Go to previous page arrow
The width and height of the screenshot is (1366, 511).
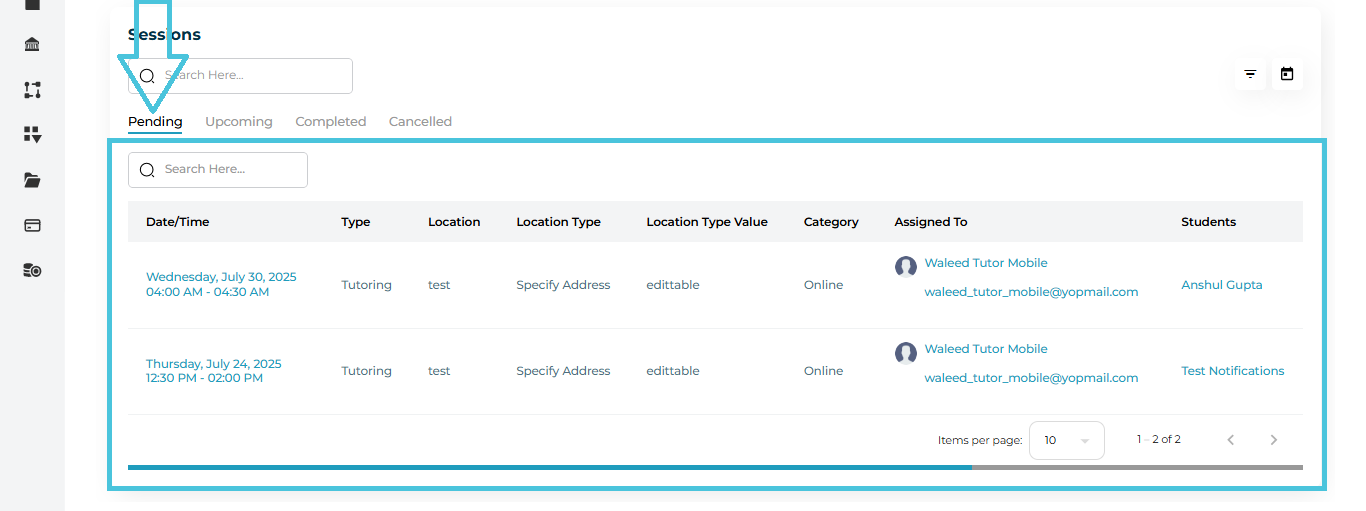click(1231, 440)
